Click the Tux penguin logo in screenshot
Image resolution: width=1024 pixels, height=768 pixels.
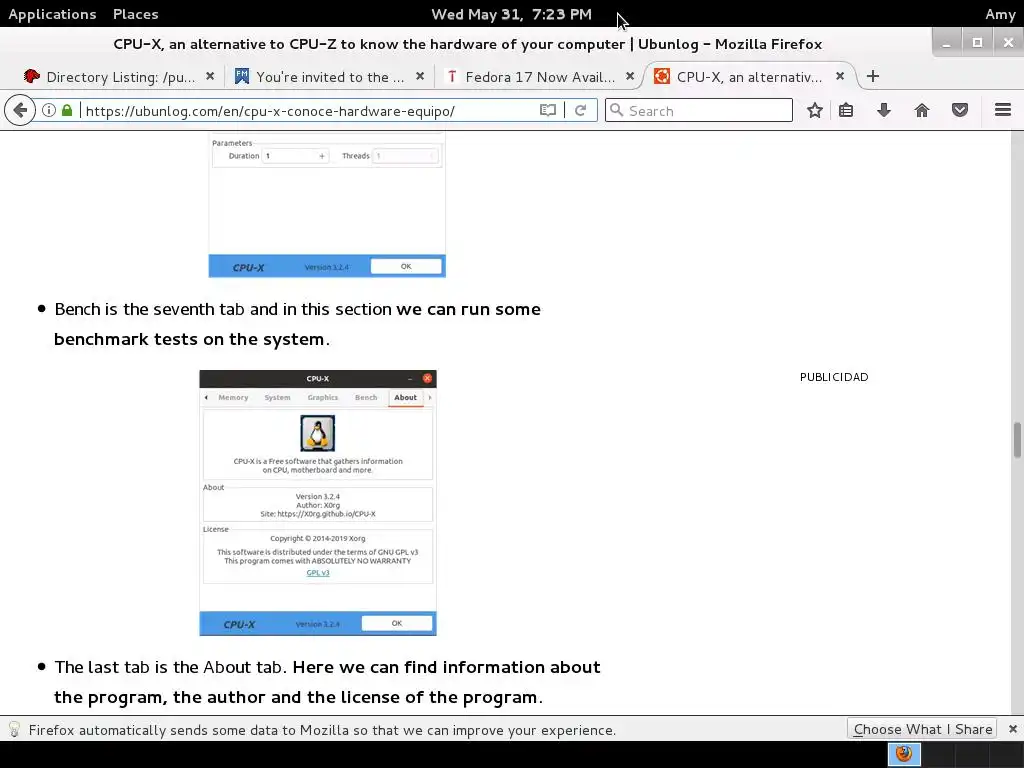(317, 433)
